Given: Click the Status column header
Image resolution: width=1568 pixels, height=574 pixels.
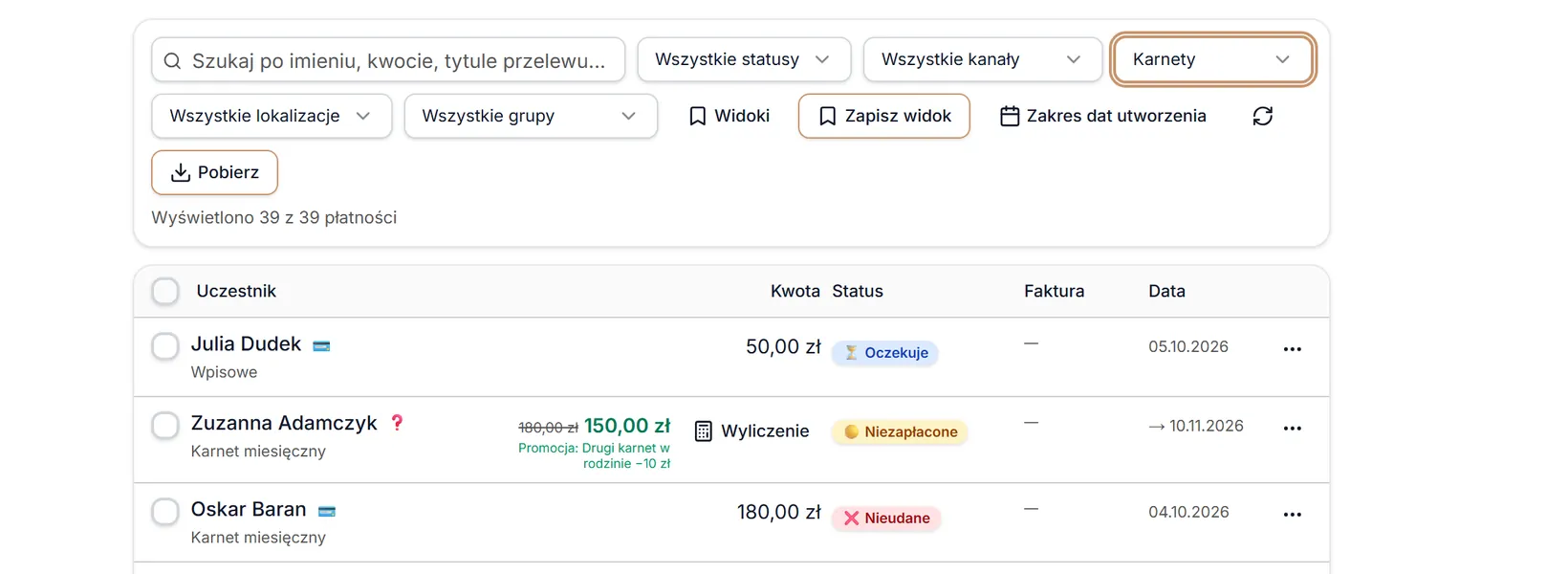Looking at the screenshot, I should (858, 291).
